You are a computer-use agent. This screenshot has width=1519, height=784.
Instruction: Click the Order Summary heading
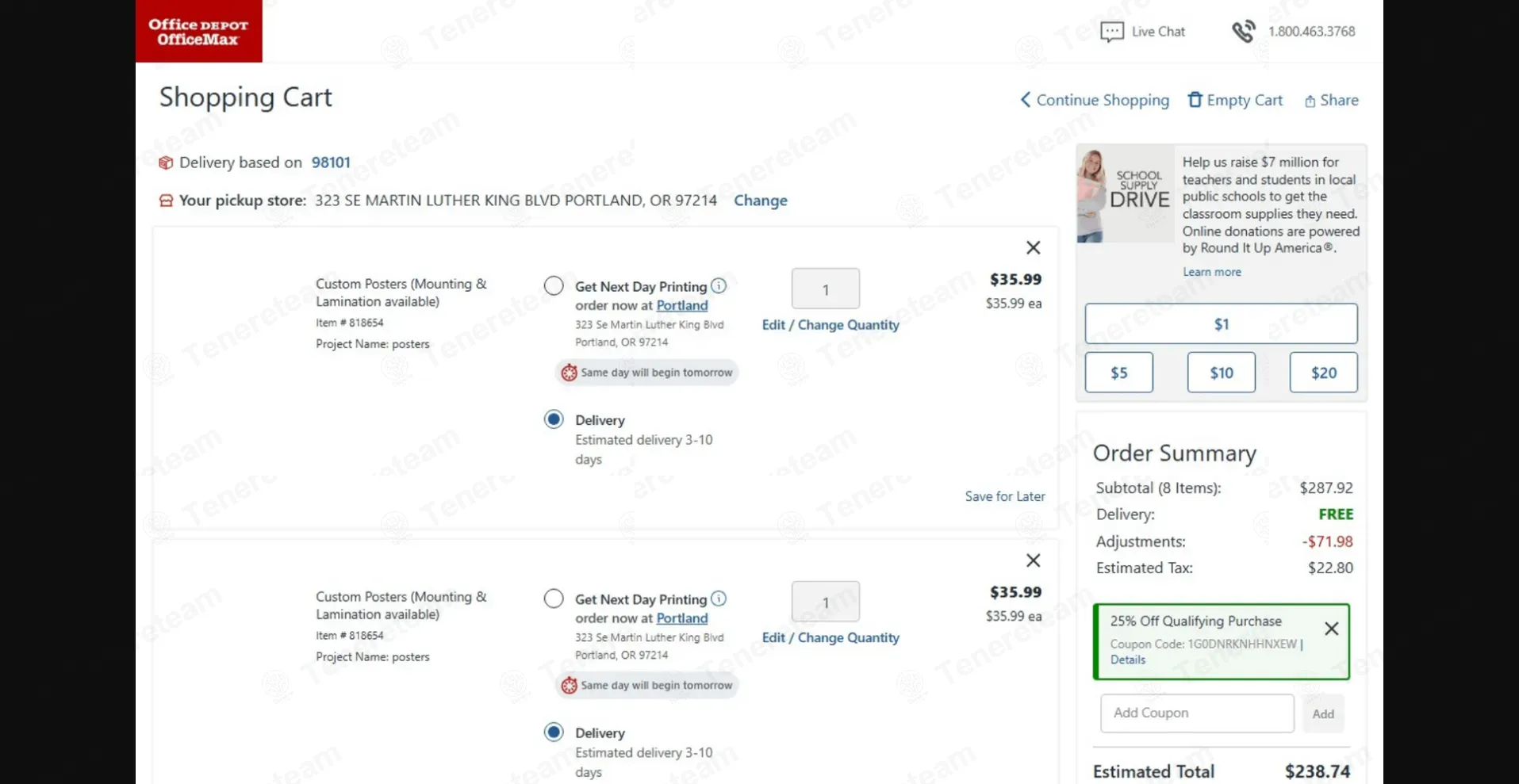1174,453
